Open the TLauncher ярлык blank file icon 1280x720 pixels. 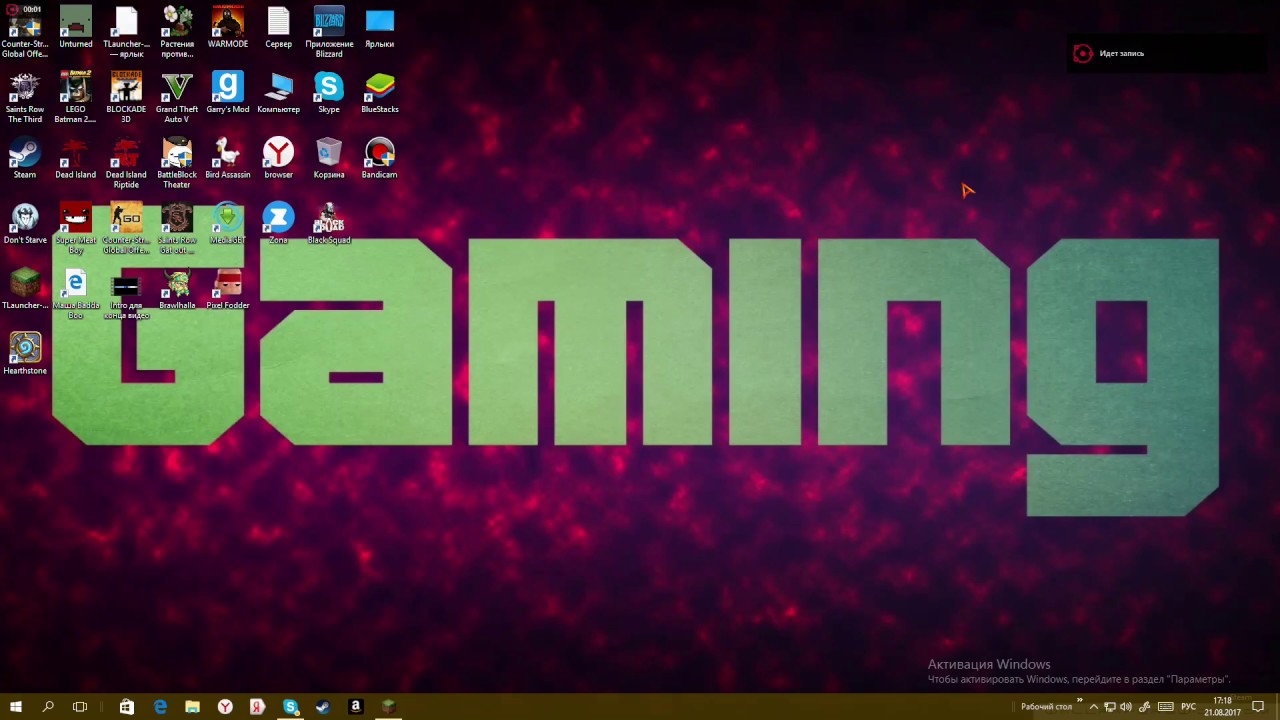[126, 32]
